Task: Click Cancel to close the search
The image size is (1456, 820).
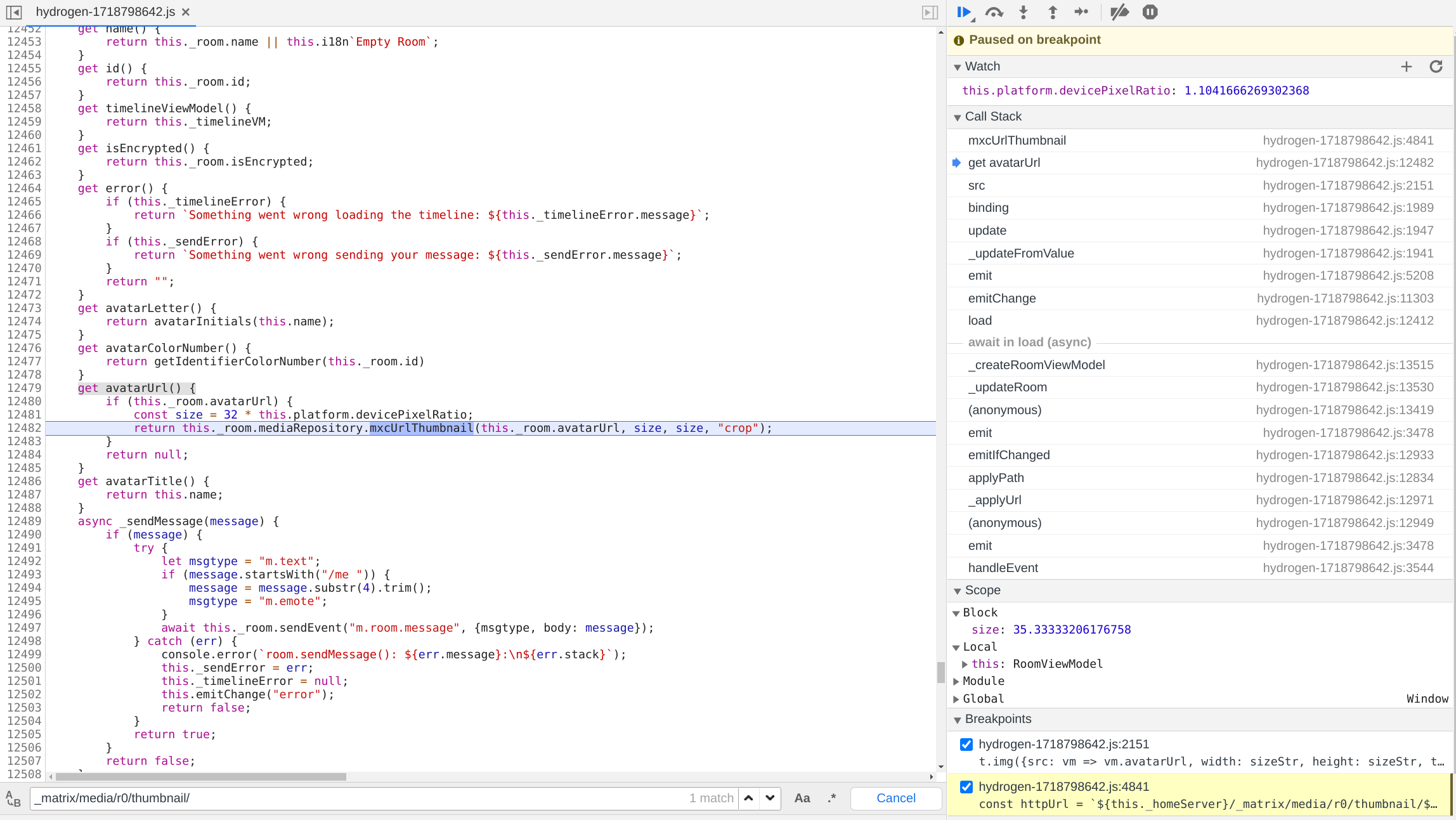Action: tap(895, 798)
